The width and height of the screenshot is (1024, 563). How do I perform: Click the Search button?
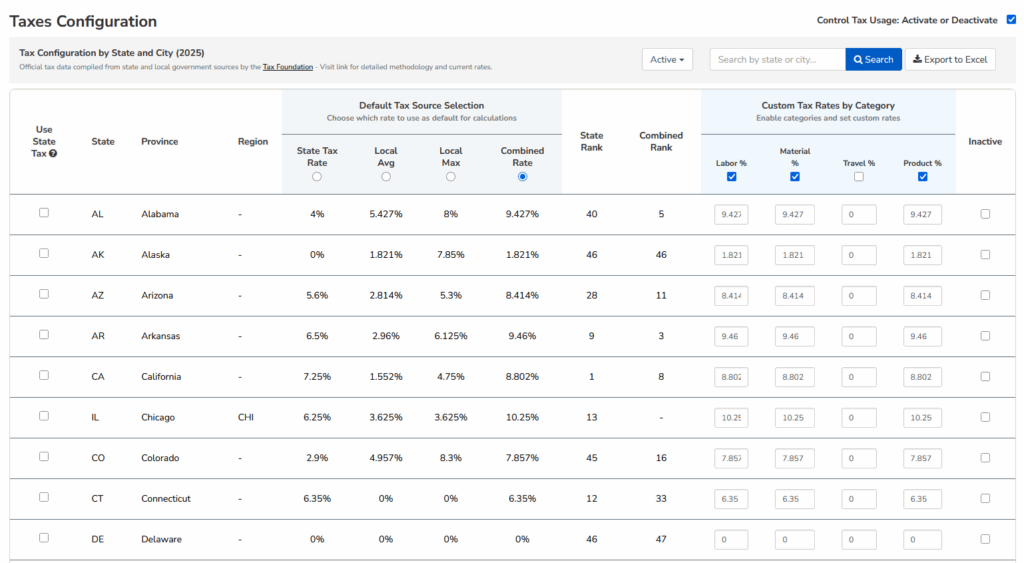tap(873, 59)
